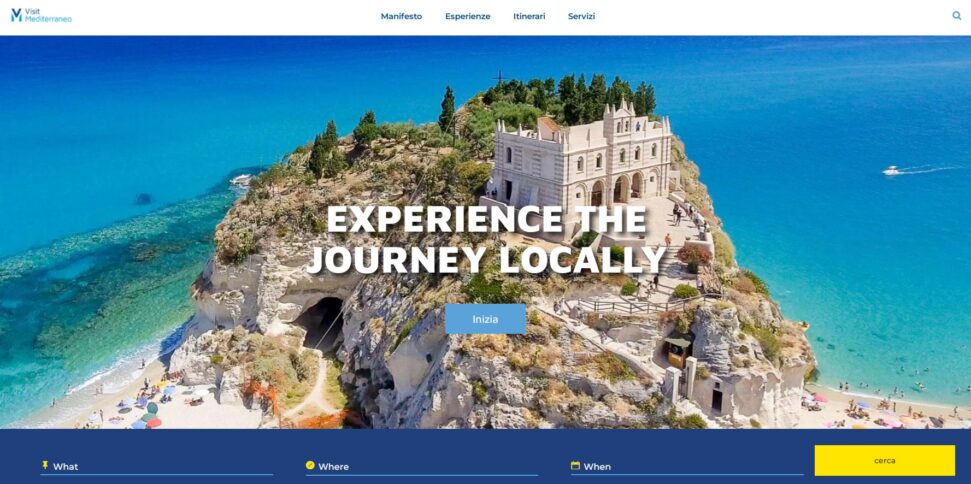The image size is (971, 484).
Task: Click the white speedboat on the sea
Action: (891, 171)
